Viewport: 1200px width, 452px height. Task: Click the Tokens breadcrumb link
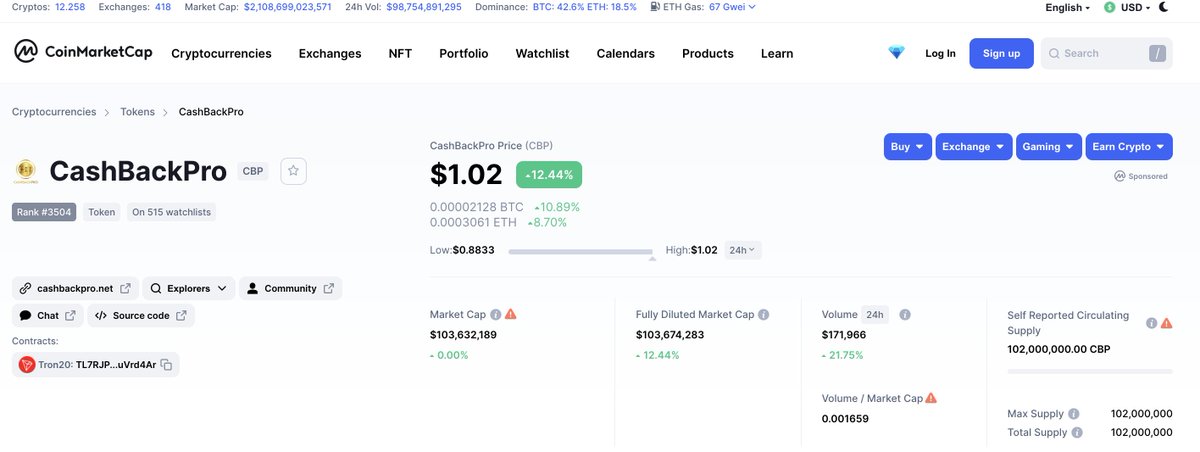click(137, 112)
